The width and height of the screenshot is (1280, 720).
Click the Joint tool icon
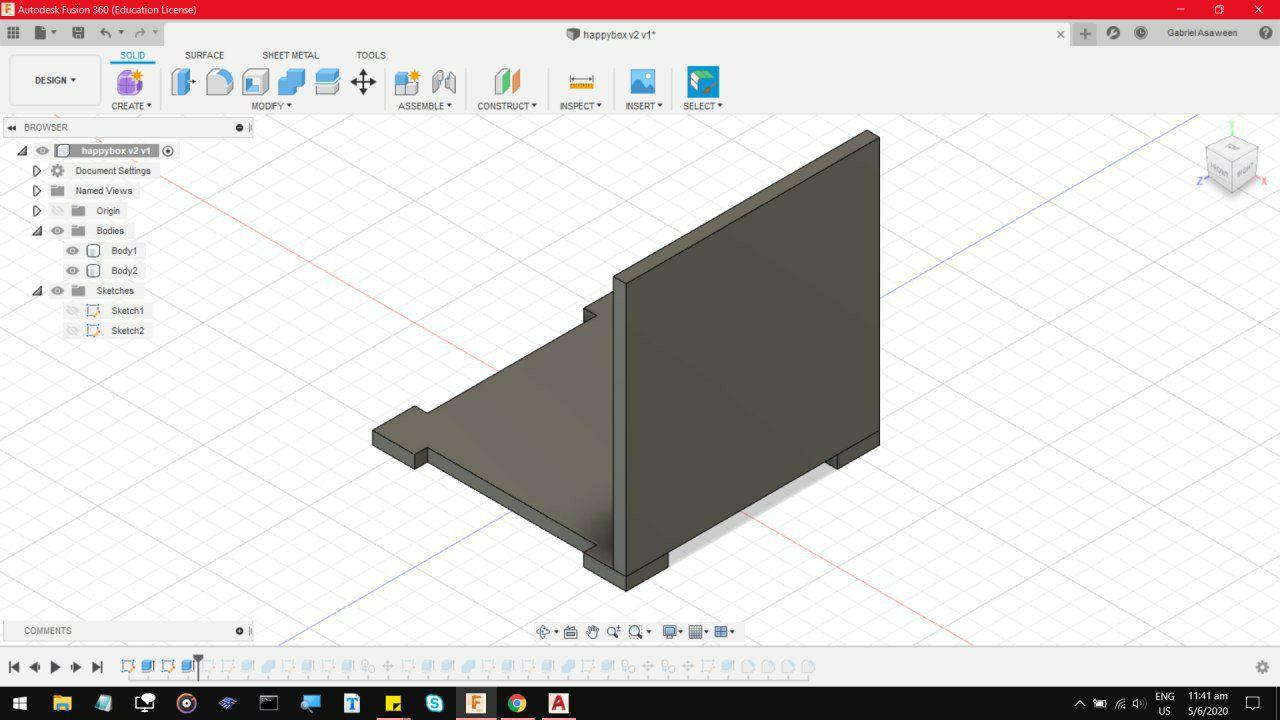443,82
